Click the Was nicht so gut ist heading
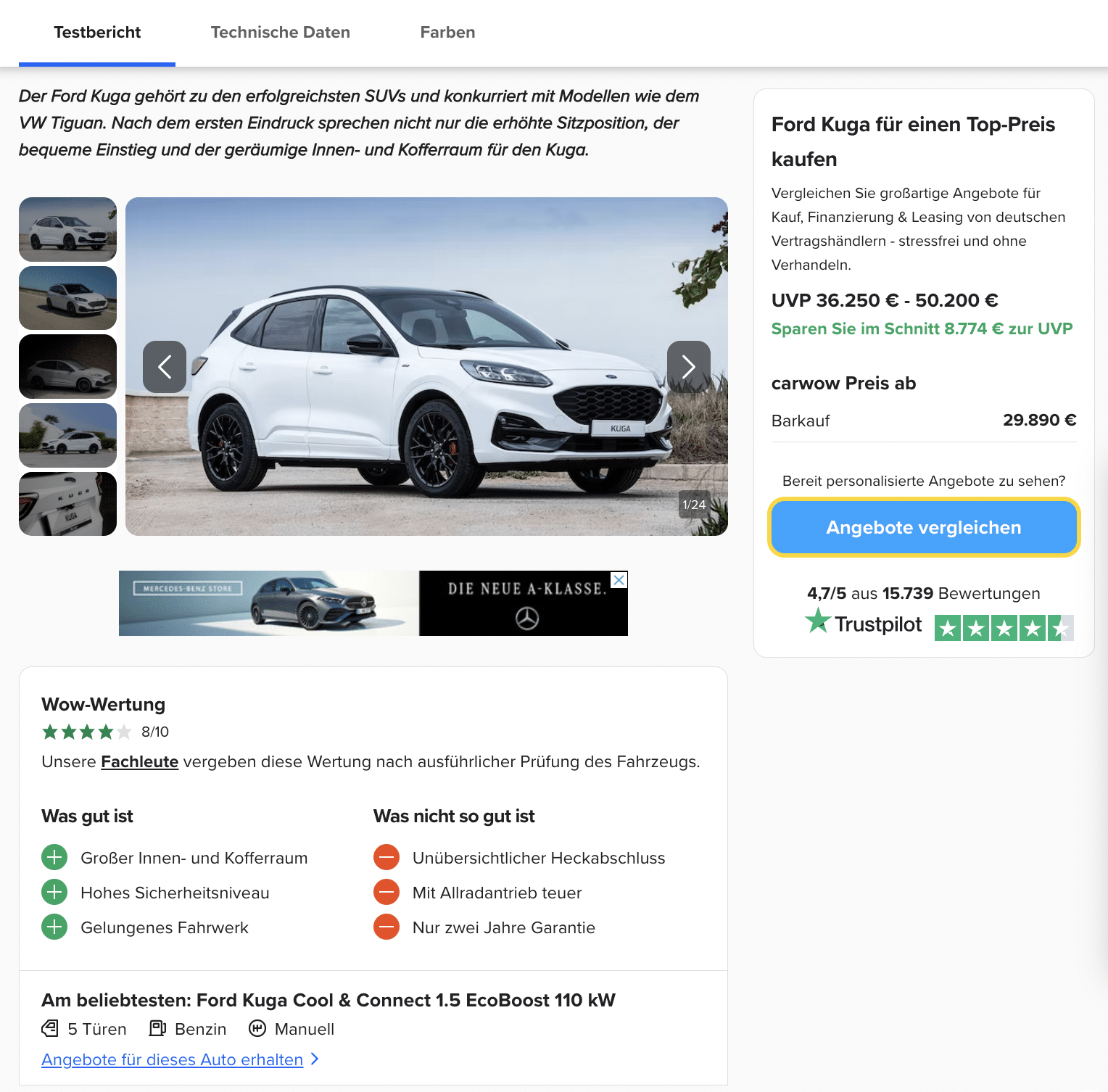Viewport: 1108px width, 1092px height. [x=454, y=816]
